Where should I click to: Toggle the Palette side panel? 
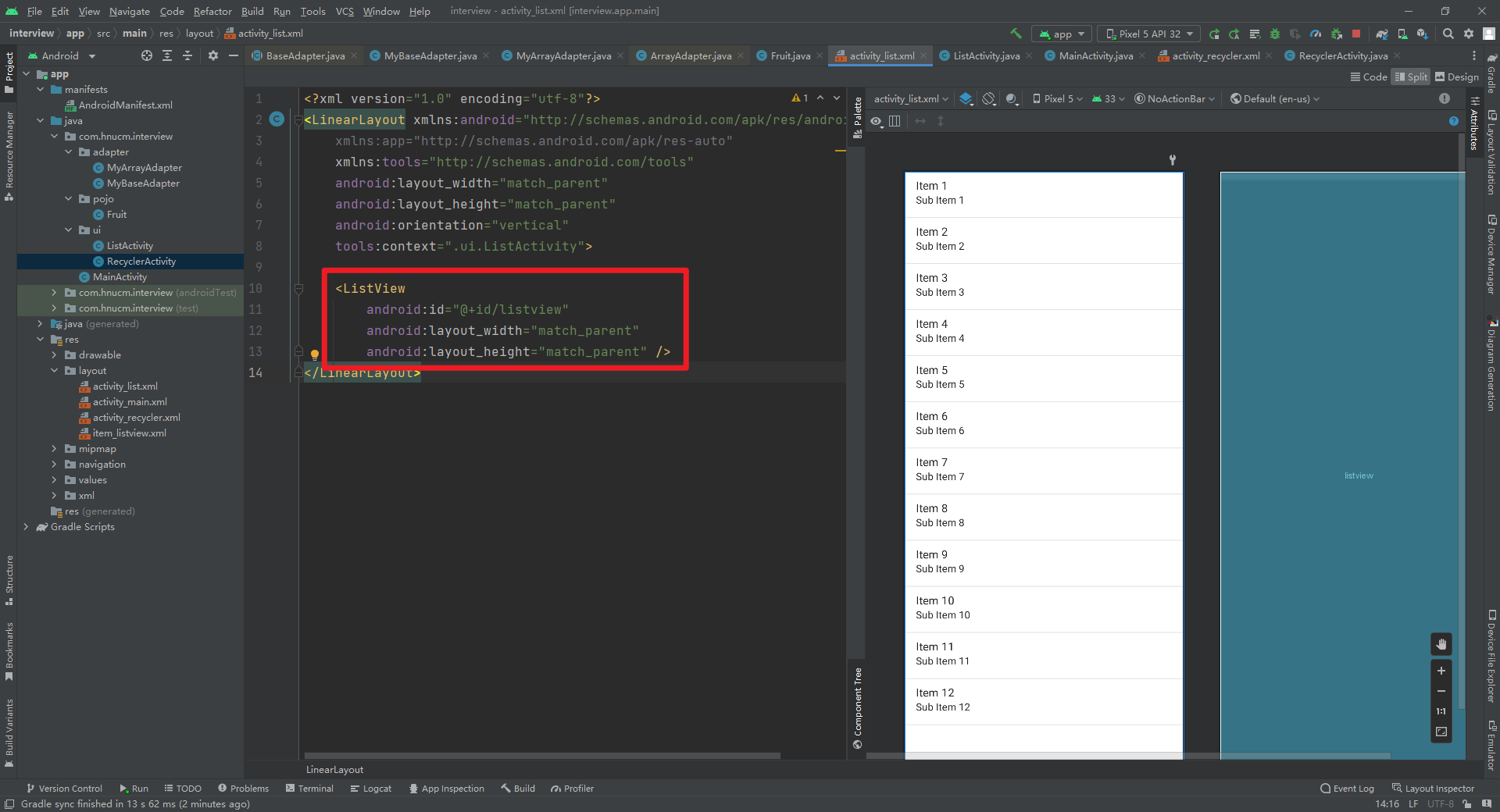[x=857, y=118]
